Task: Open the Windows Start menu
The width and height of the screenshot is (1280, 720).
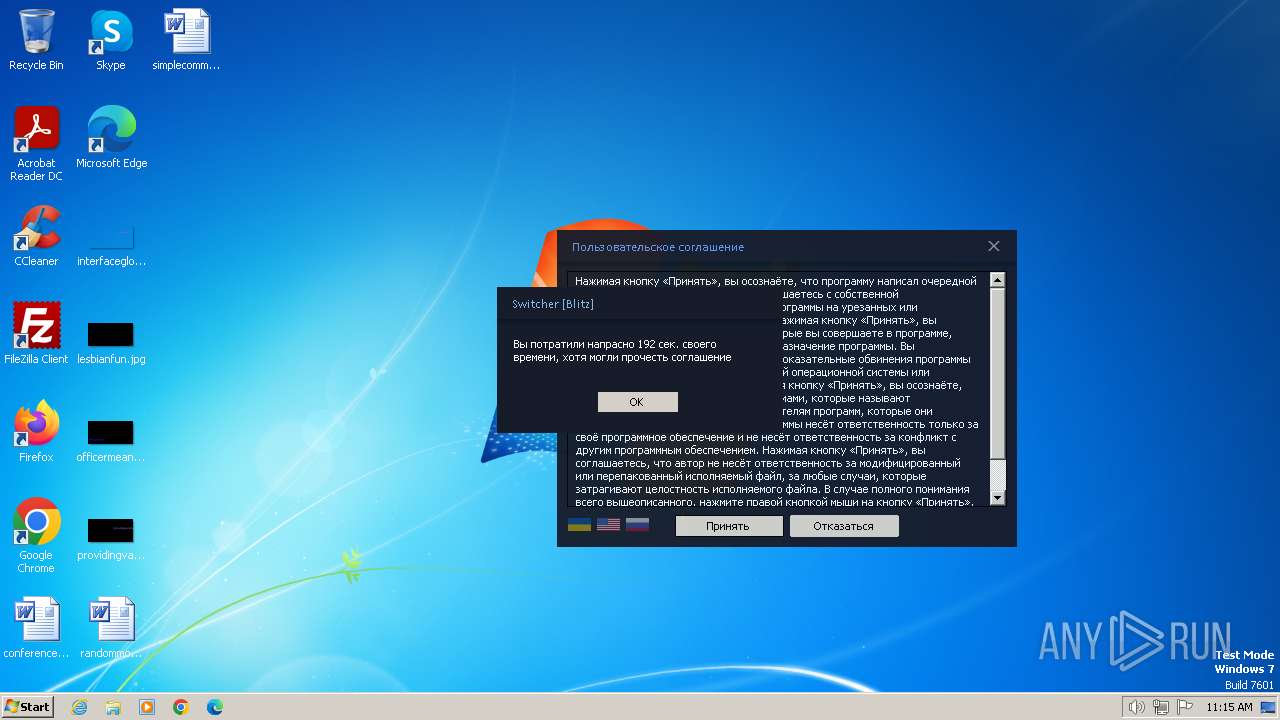Action: 28,707
